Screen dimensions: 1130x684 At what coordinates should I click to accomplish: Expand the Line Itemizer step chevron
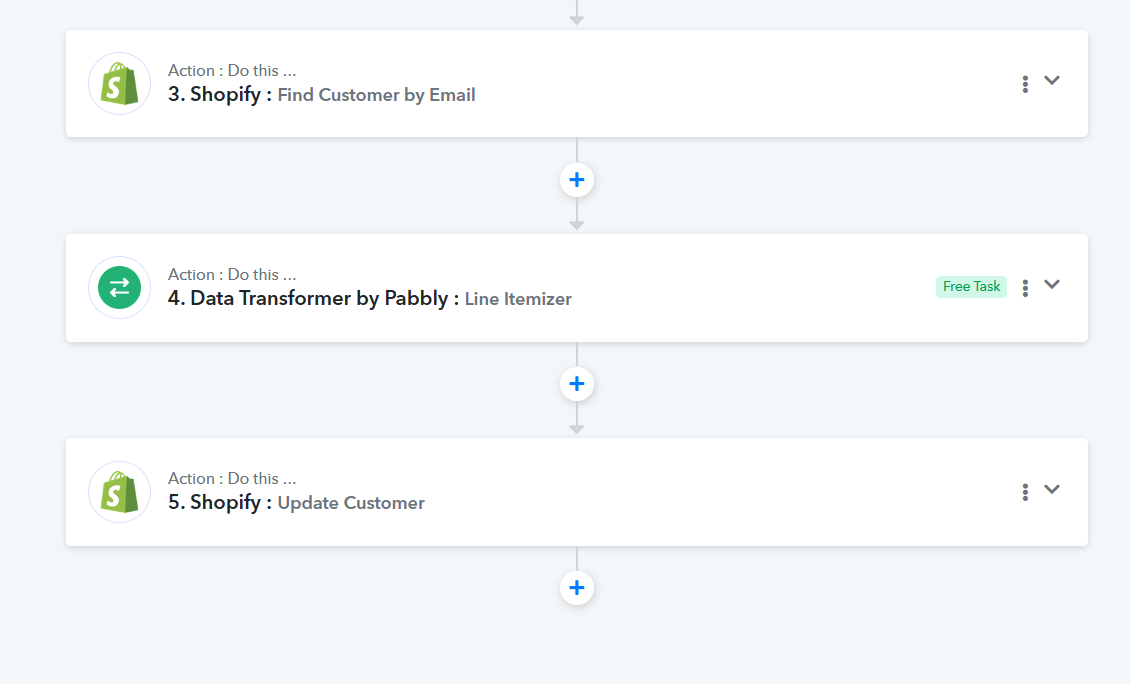(x=1052, y=284)
